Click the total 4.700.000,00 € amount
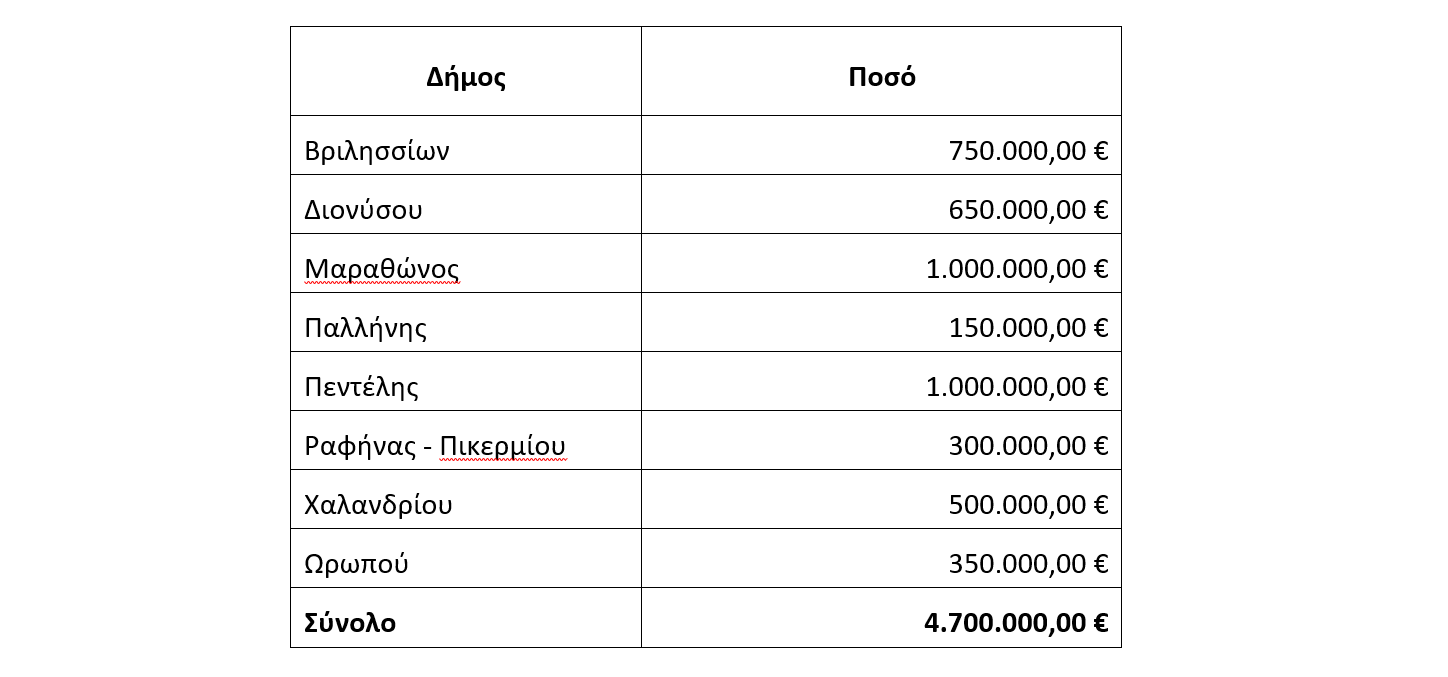Image resolution: width=1448 pixels, height=677 pixels. click(1016, 623)
